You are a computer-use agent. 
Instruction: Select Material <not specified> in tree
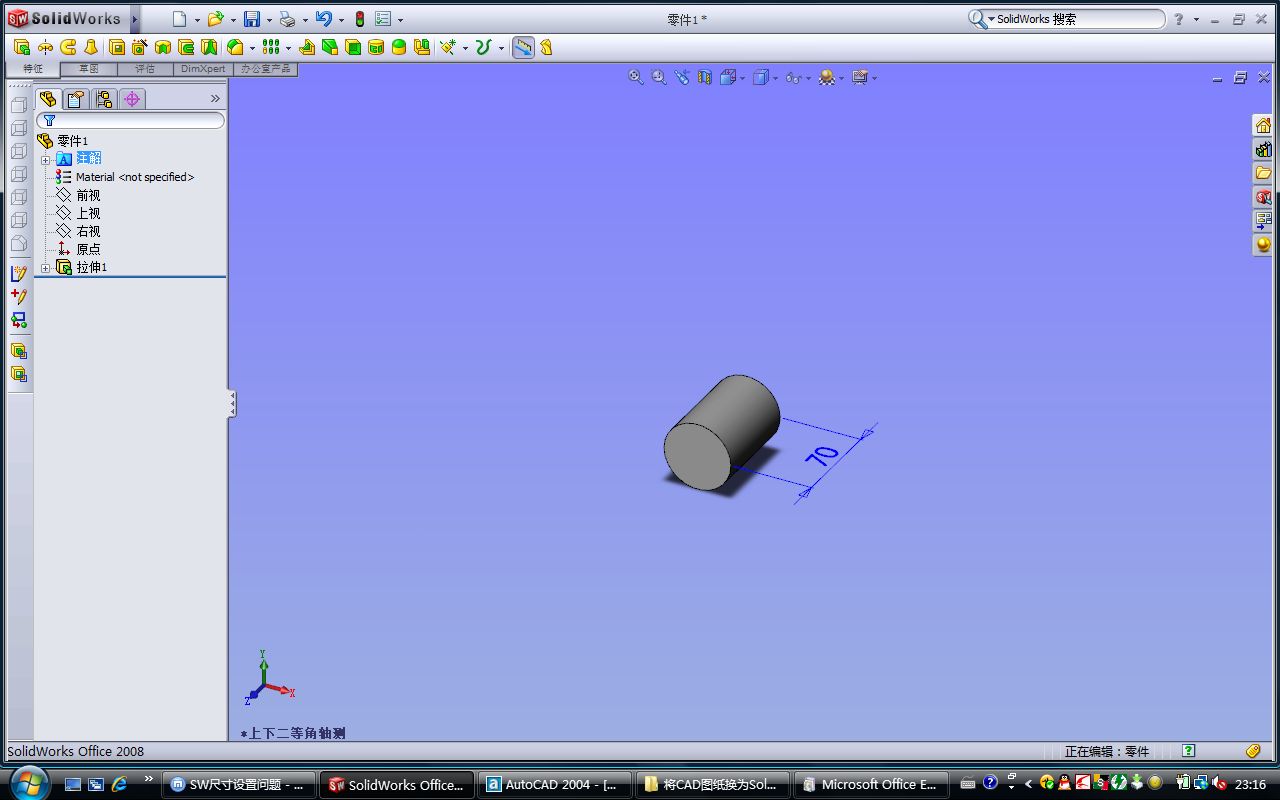135,177
